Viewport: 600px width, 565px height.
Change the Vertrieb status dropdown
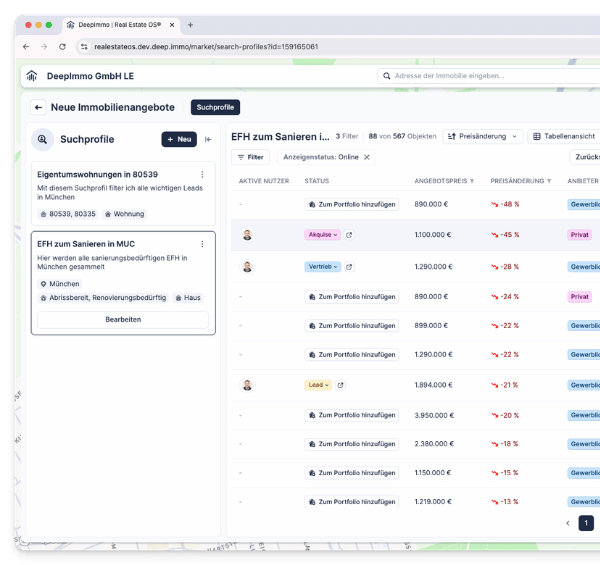[323, 267]
